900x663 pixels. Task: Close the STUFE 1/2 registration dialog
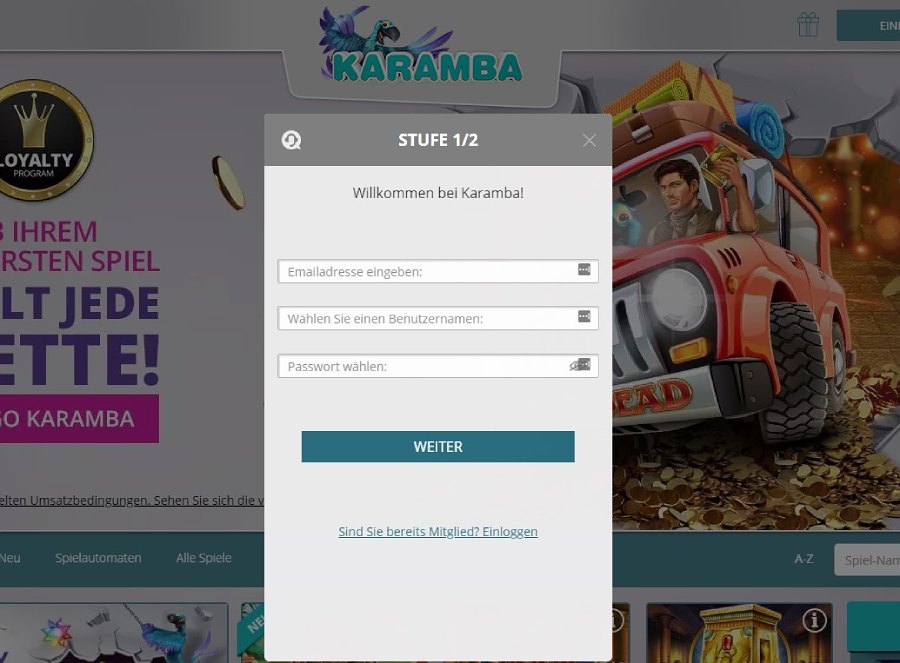click(589, 140)
